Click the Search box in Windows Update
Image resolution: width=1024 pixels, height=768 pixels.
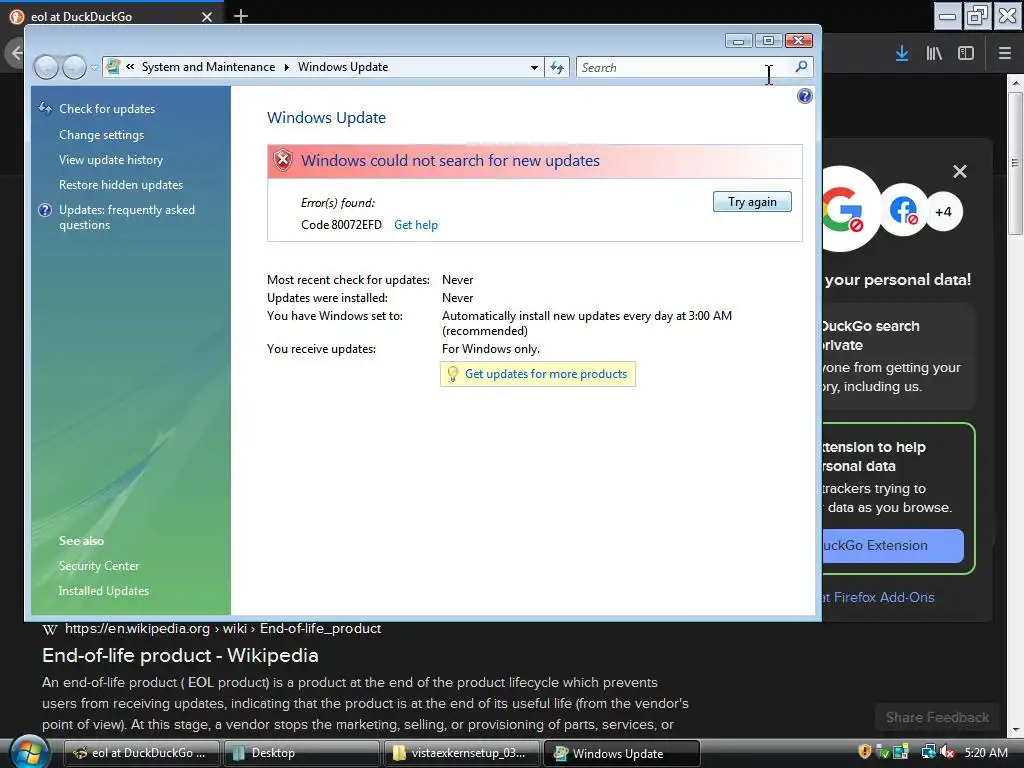pos(684,67)
